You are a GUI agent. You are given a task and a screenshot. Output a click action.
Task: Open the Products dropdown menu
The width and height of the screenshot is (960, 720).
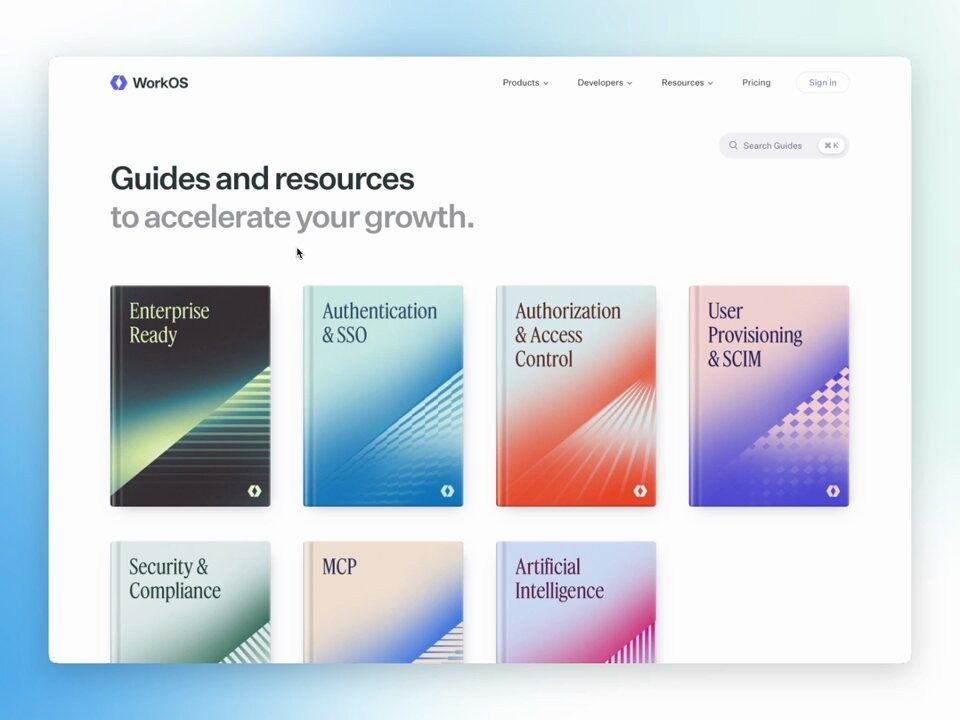(x=525, y=83)
